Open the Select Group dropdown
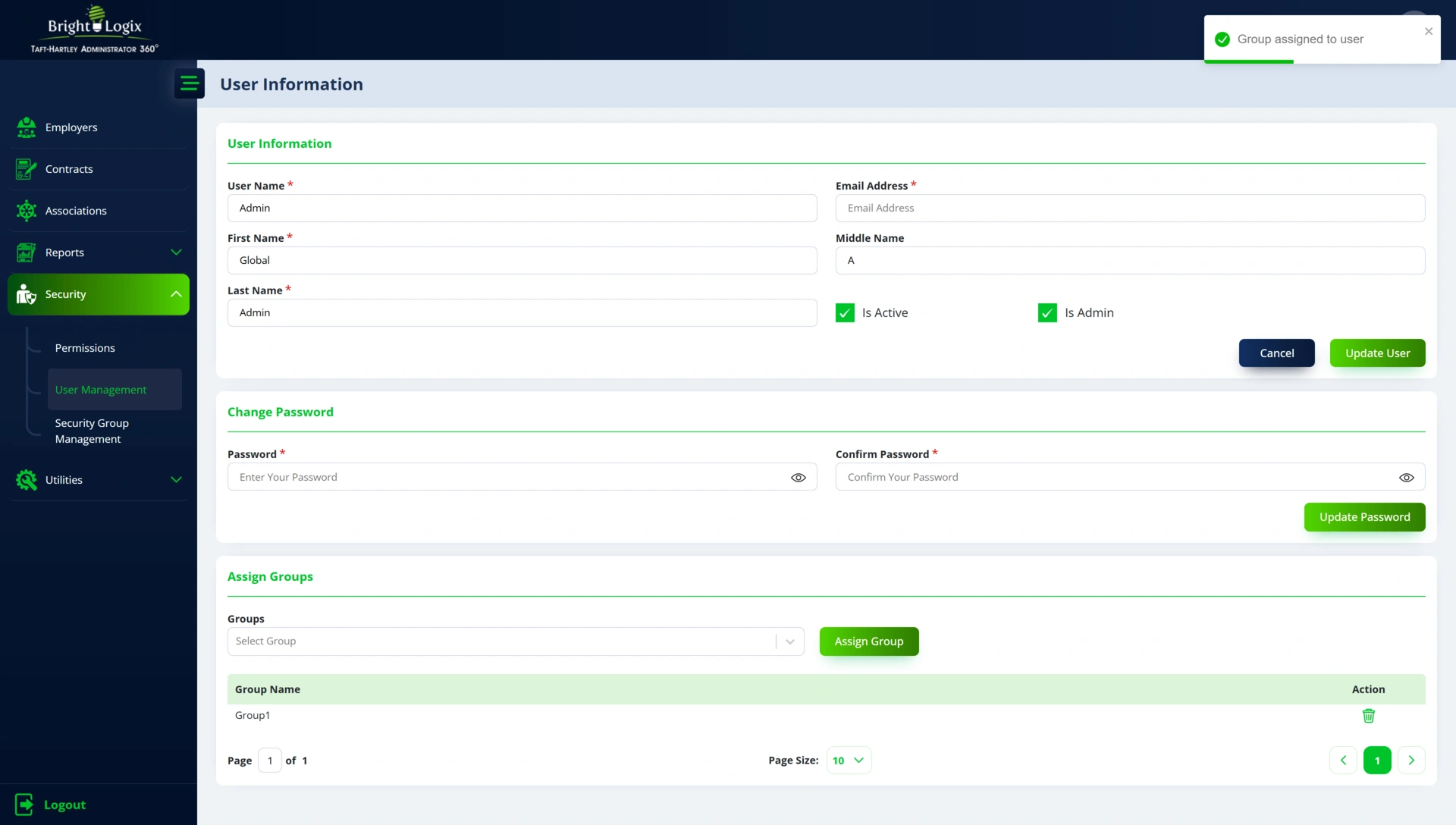The width and height of the screenshot is (1456, 825). tap(516, 641)
